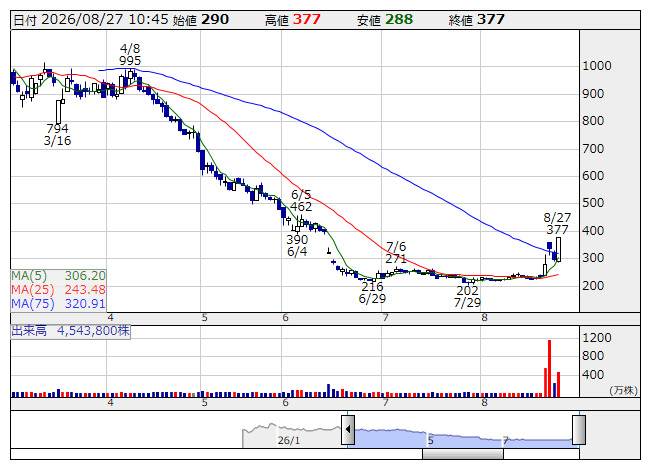Screen dimensions: 653x470
Task: Click the (万株) volume unit label
Action: pyautogui.click(x=623, y=390)
